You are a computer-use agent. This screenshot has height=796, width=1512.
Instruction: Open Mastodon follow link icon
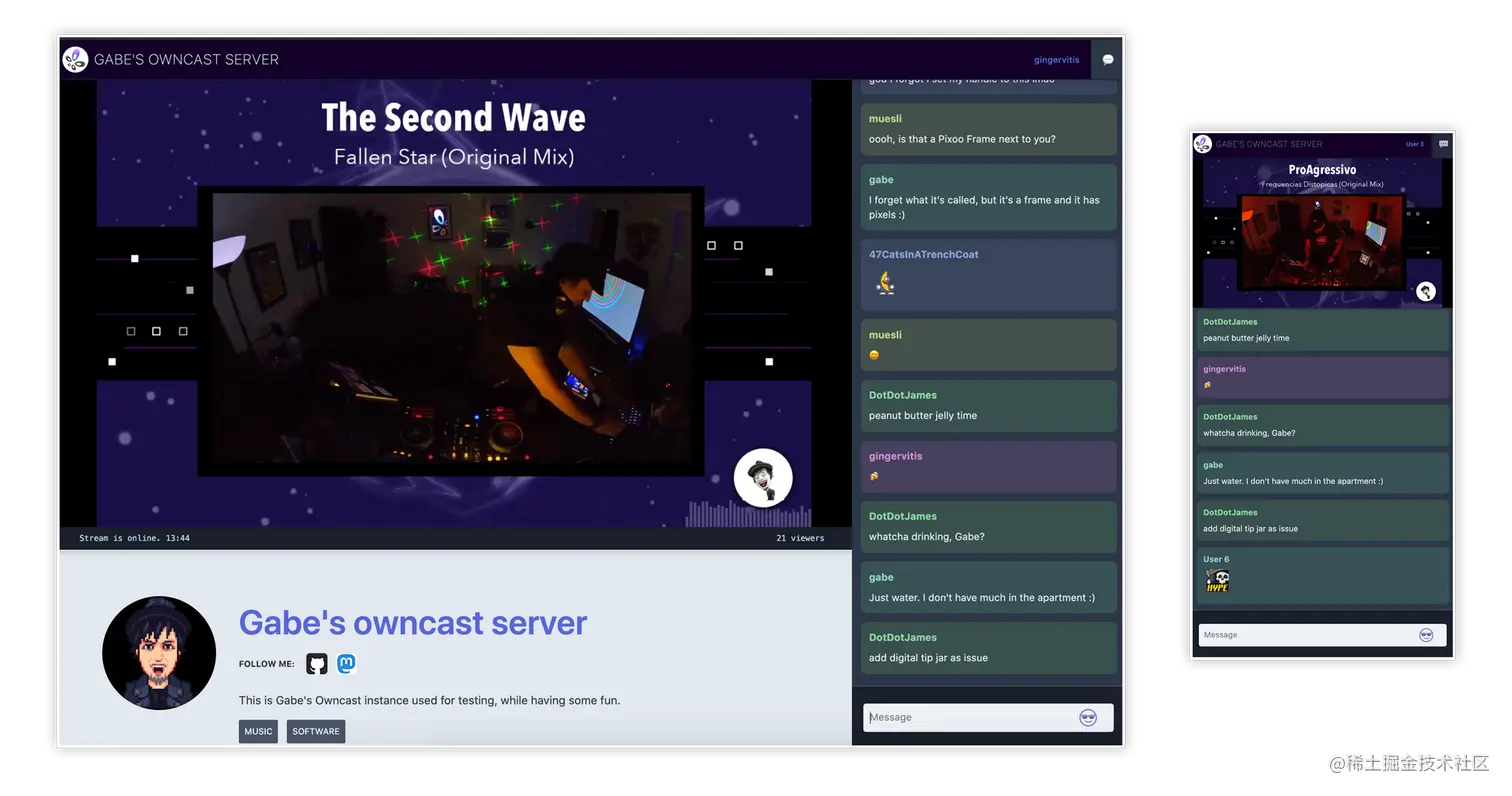coord(346,663)
